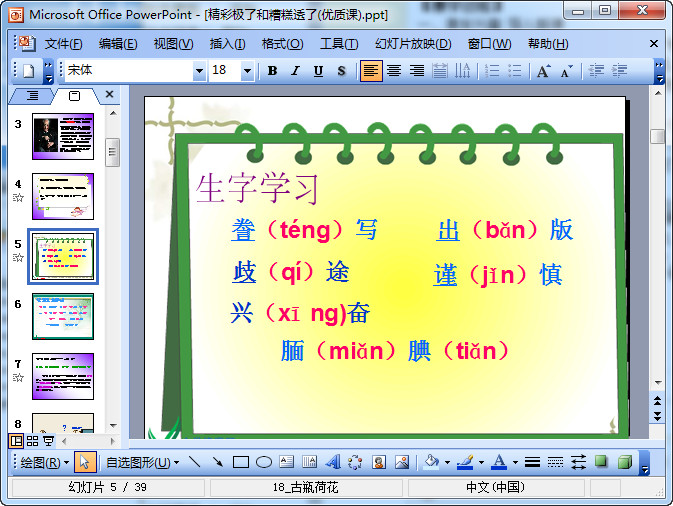Insert a text box from drawing toolbar
The width and height of the screenshot is (673, 506).
click(x=287, y=462)
